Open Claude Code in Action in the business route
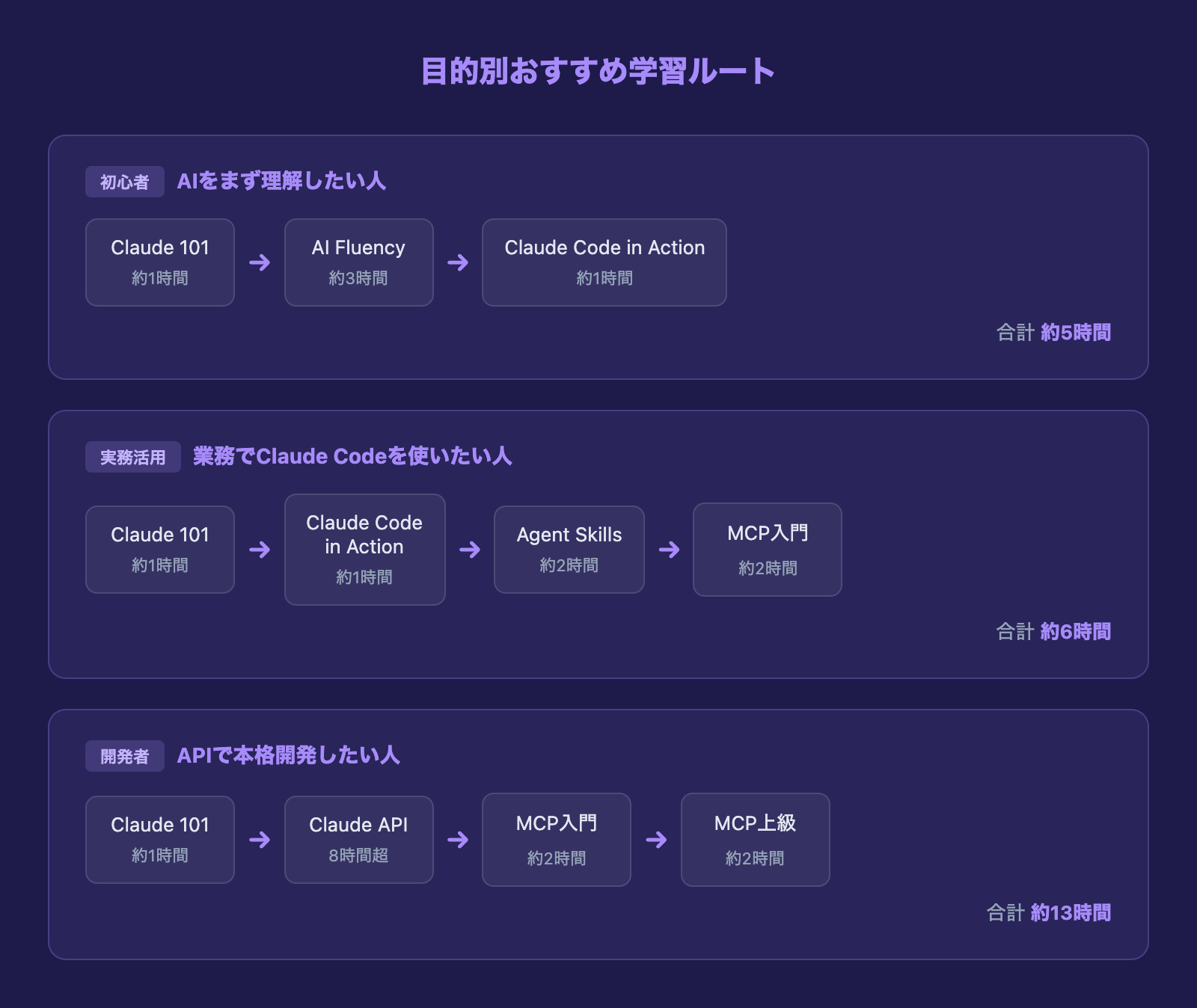 (x=364, y=549)
